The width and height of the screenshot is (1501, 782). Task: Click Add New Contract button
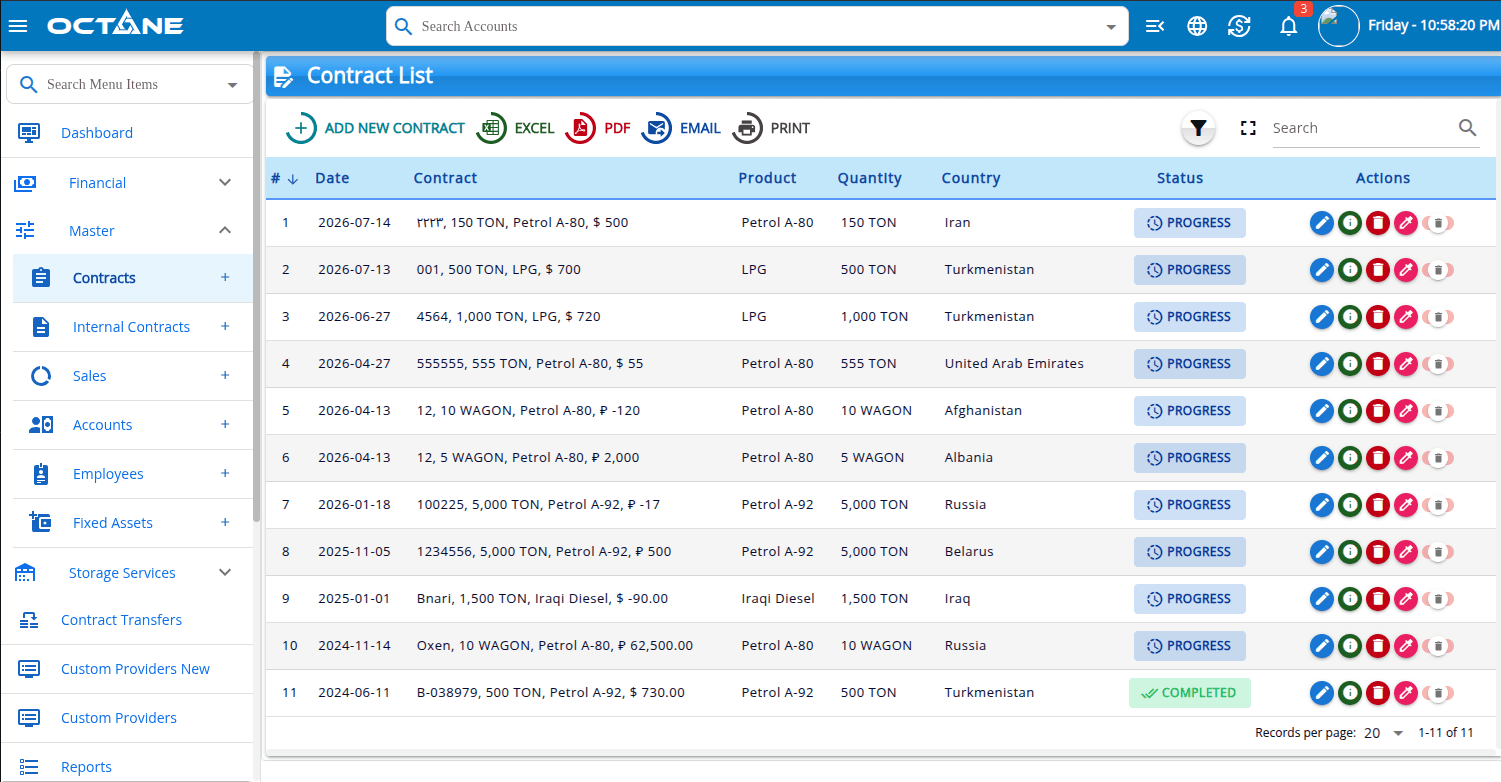coord(376,128)
